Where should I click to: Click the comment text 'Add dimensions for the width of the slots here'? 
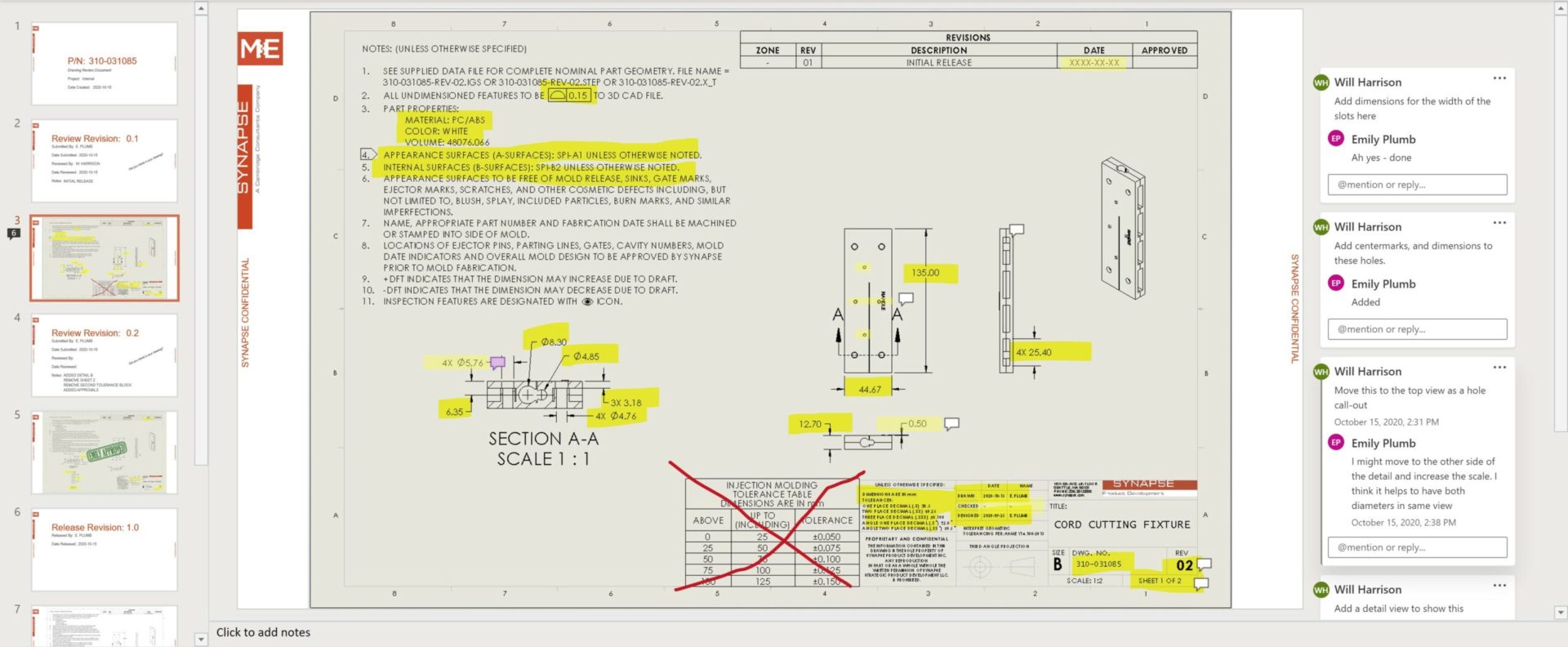point(1412,109)
